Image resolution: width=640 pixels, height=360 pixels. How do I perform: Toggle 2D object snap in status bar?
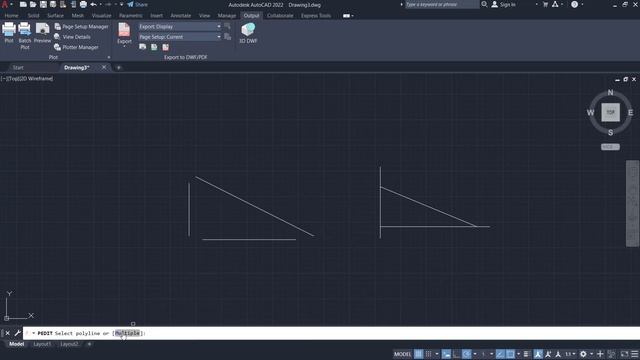(x=510, y=354)
